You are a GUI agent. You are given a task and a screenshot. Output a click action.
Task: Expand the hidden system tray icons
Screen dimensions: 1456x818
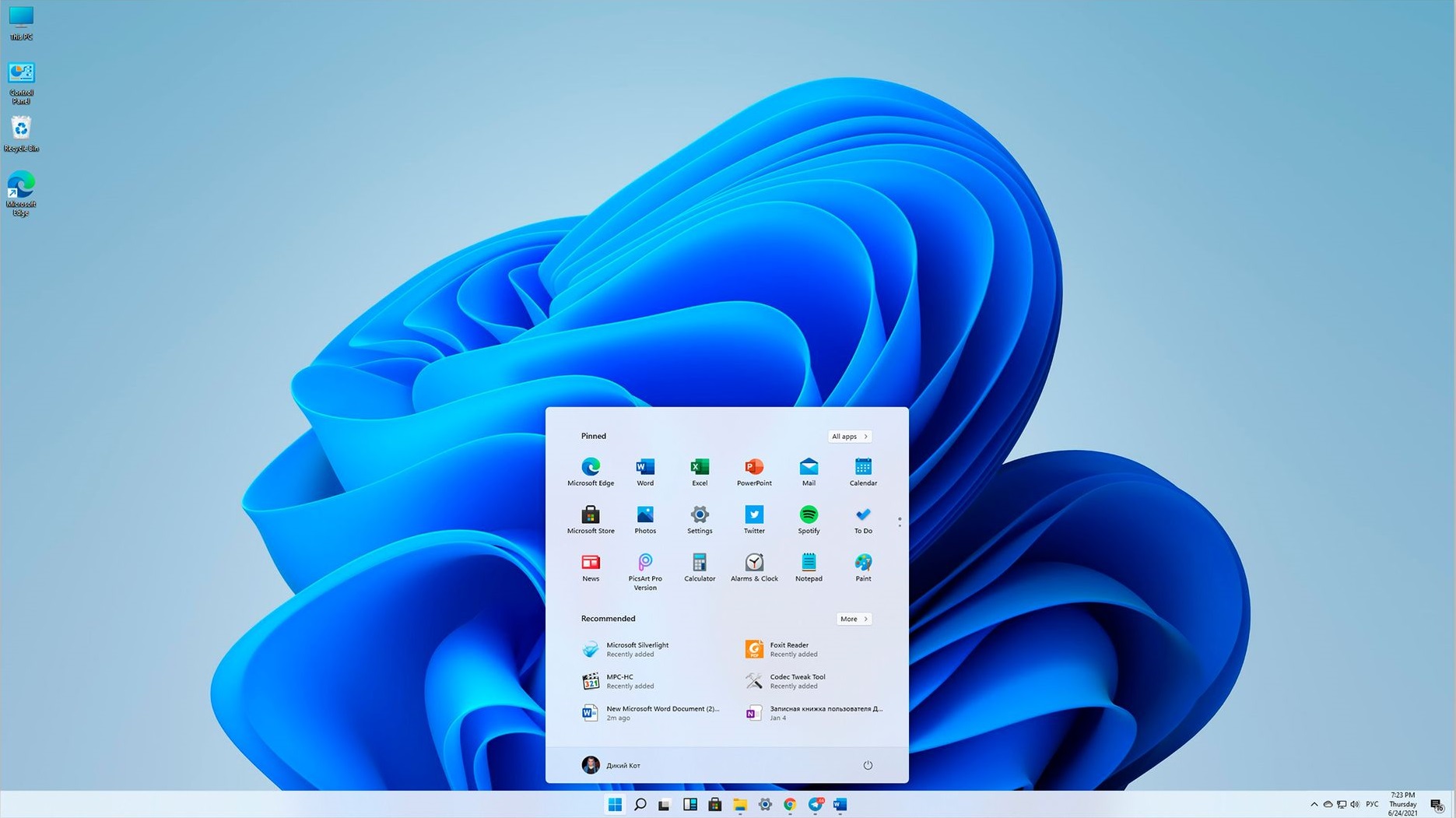coord(1314,805)
